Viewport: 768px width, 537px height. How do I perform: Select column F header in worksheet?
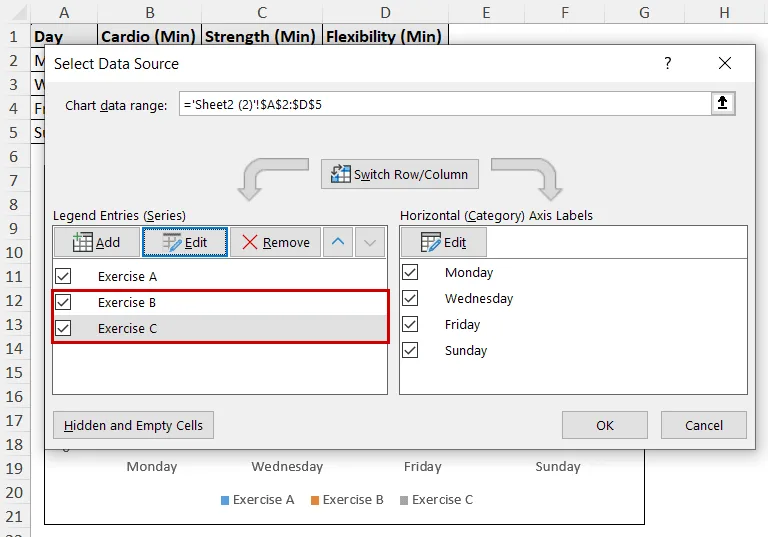pos(565,12)
